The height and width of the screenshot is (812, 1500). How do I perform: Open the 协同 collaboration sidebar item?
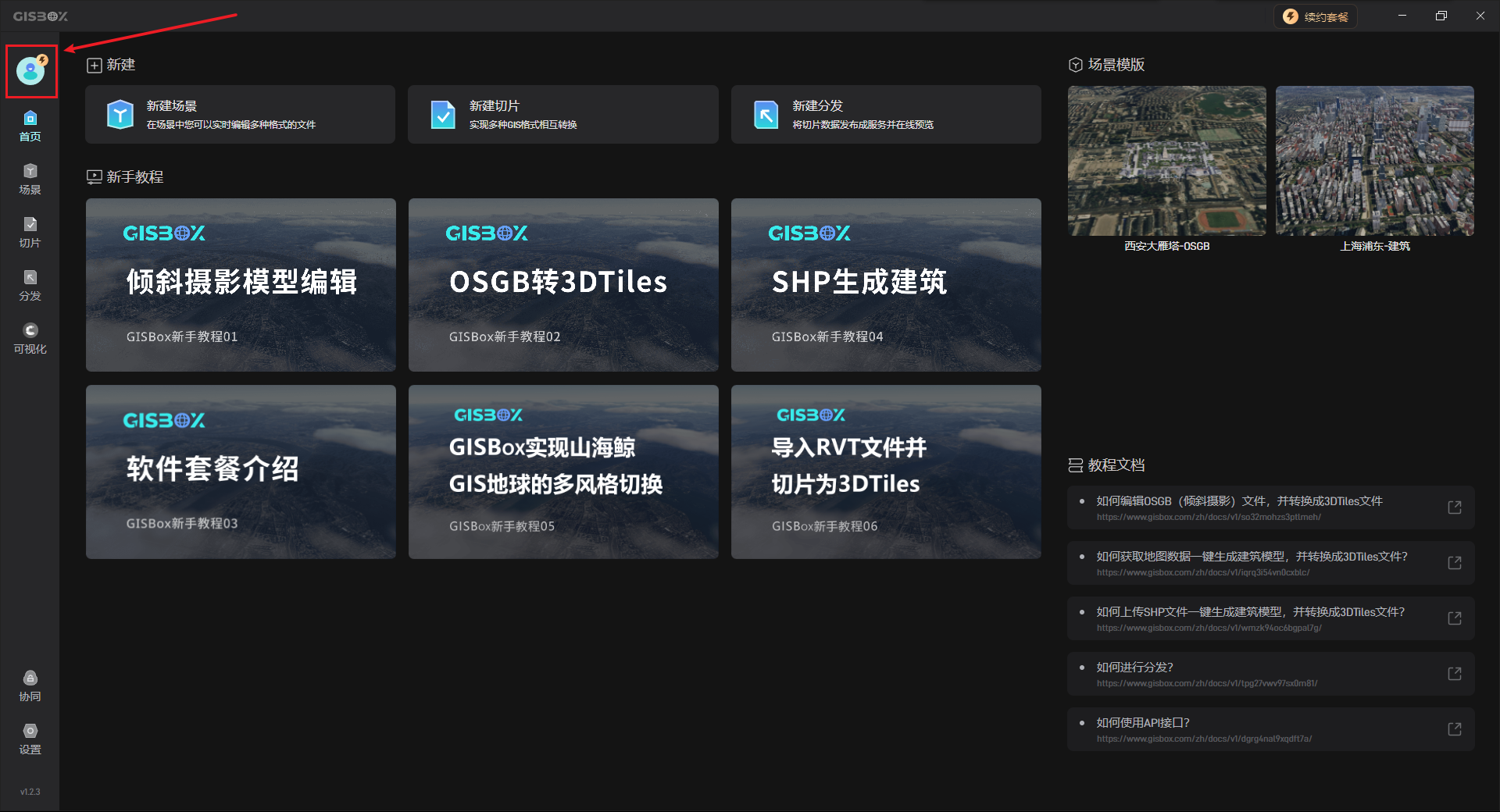[30, 686]
